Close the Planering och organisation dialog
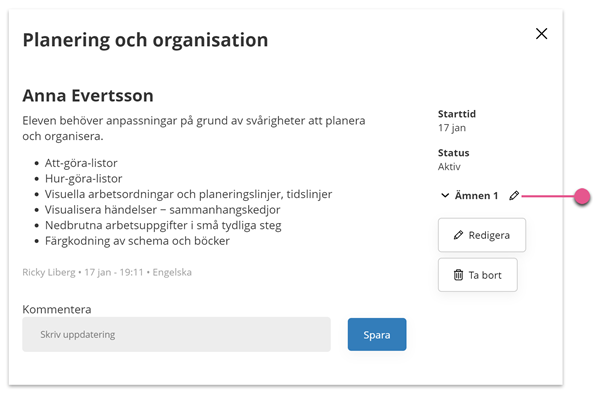 (541, 34)
